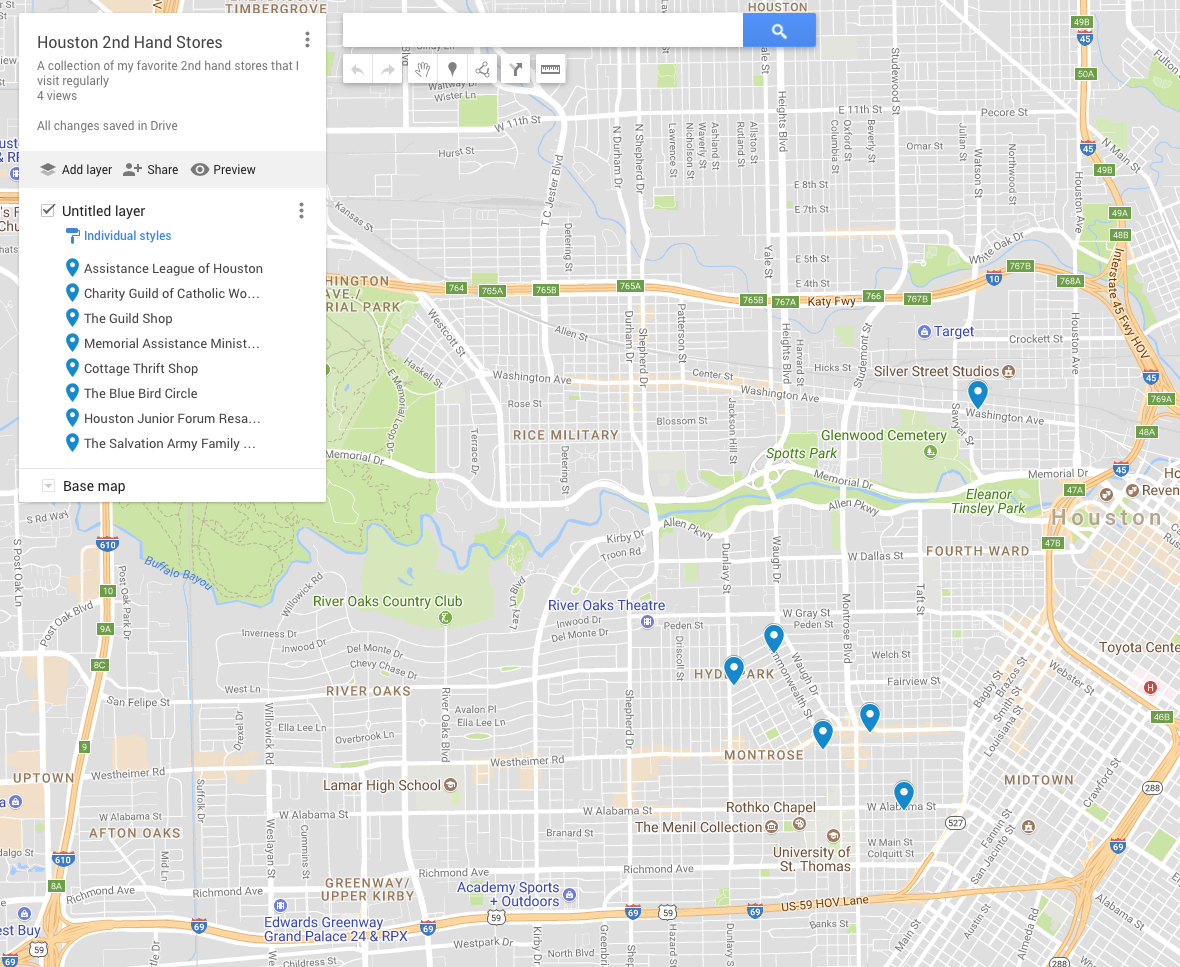Click the undo arrow icon

(357, 70)
